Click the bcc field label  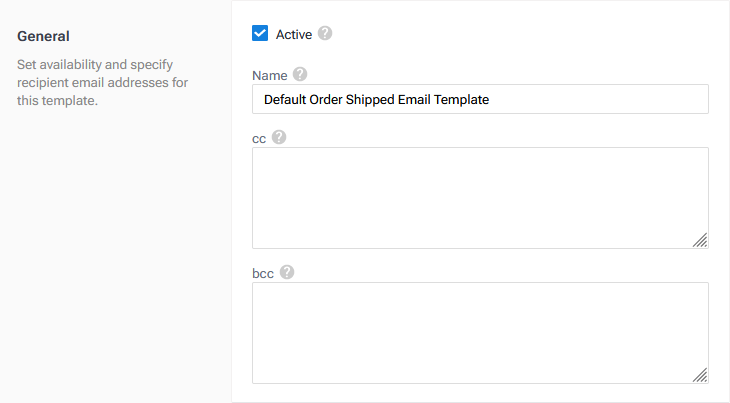coord(263,273)
